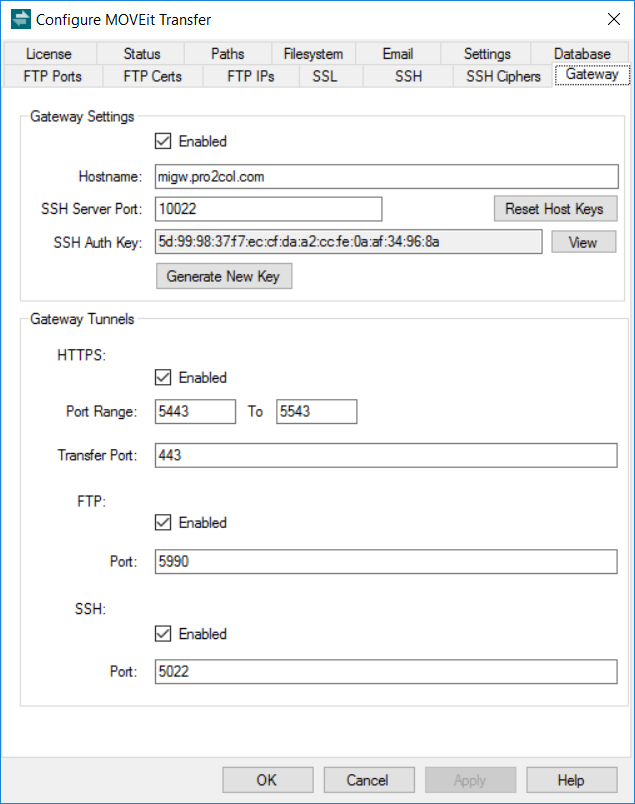Open the Status tab

(142, 53)
